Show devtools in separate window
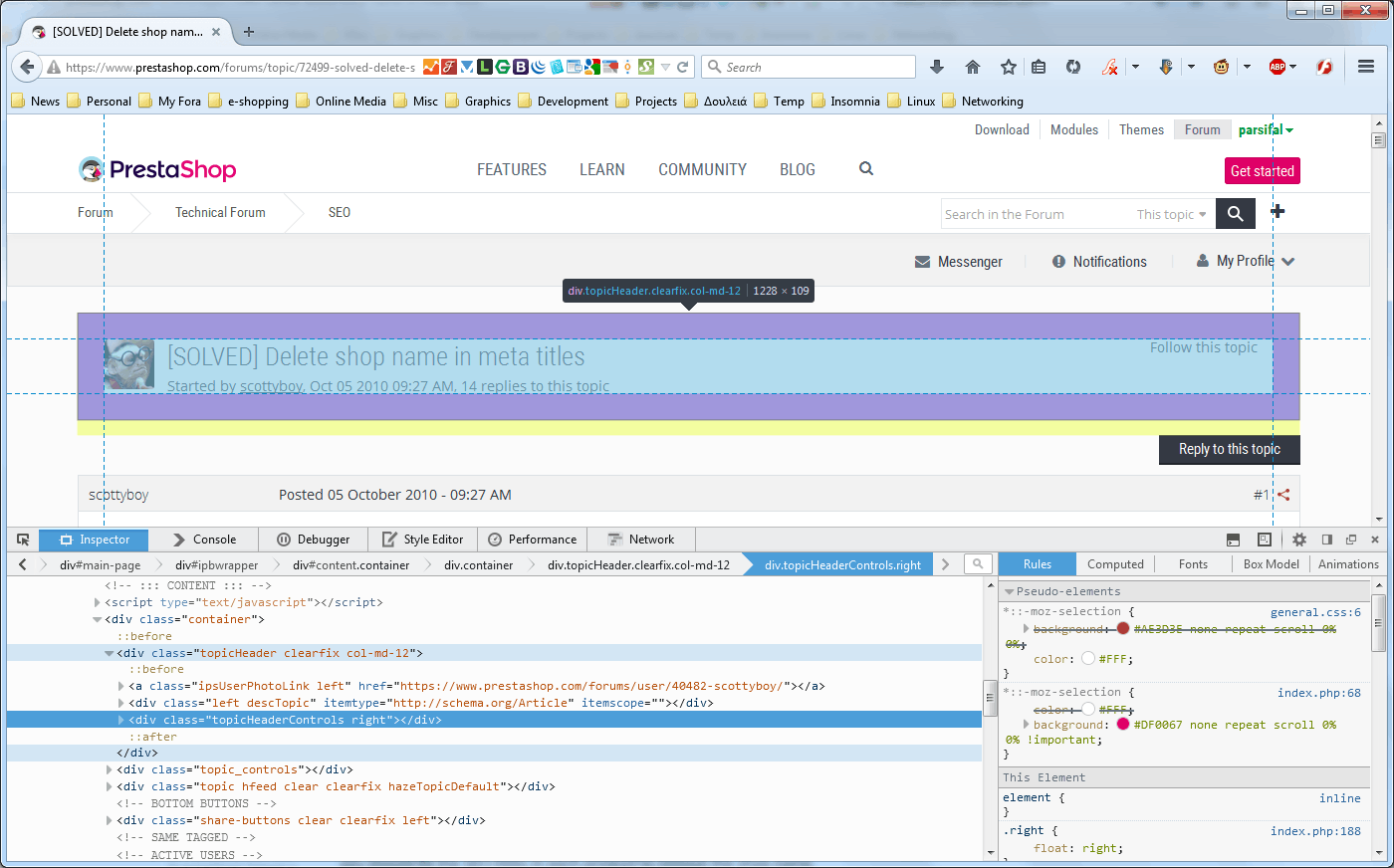The image size is (1394, 868). [1351, 540]
